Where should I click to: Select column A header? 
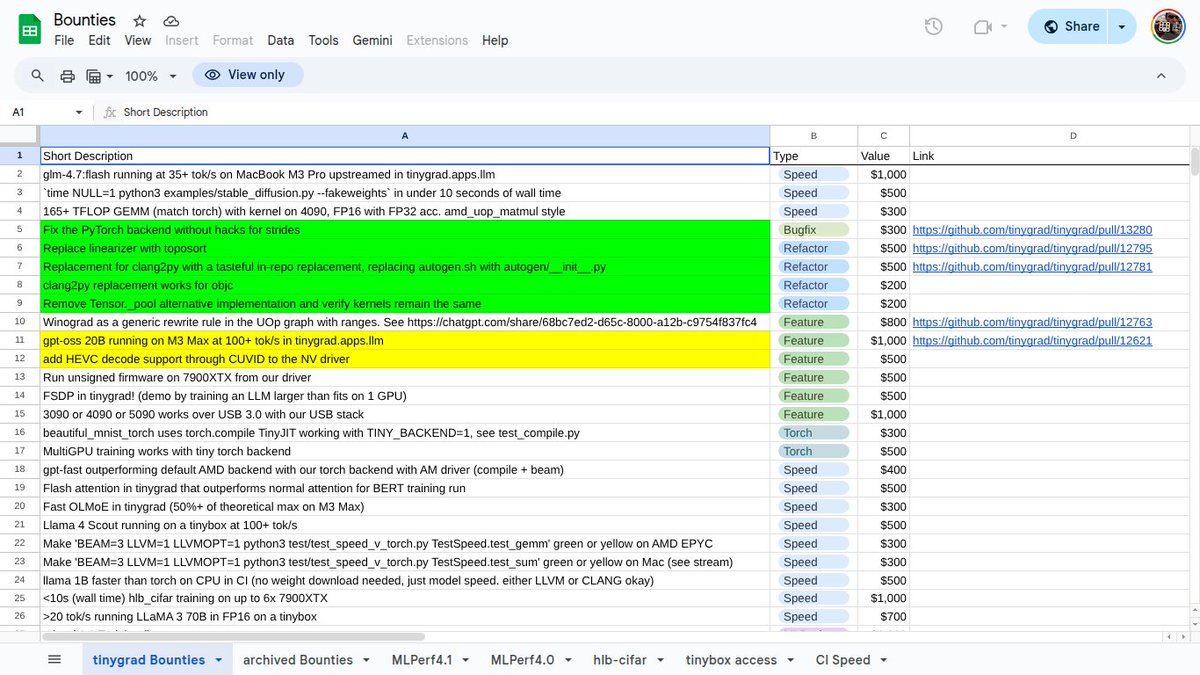click(404, 136)
